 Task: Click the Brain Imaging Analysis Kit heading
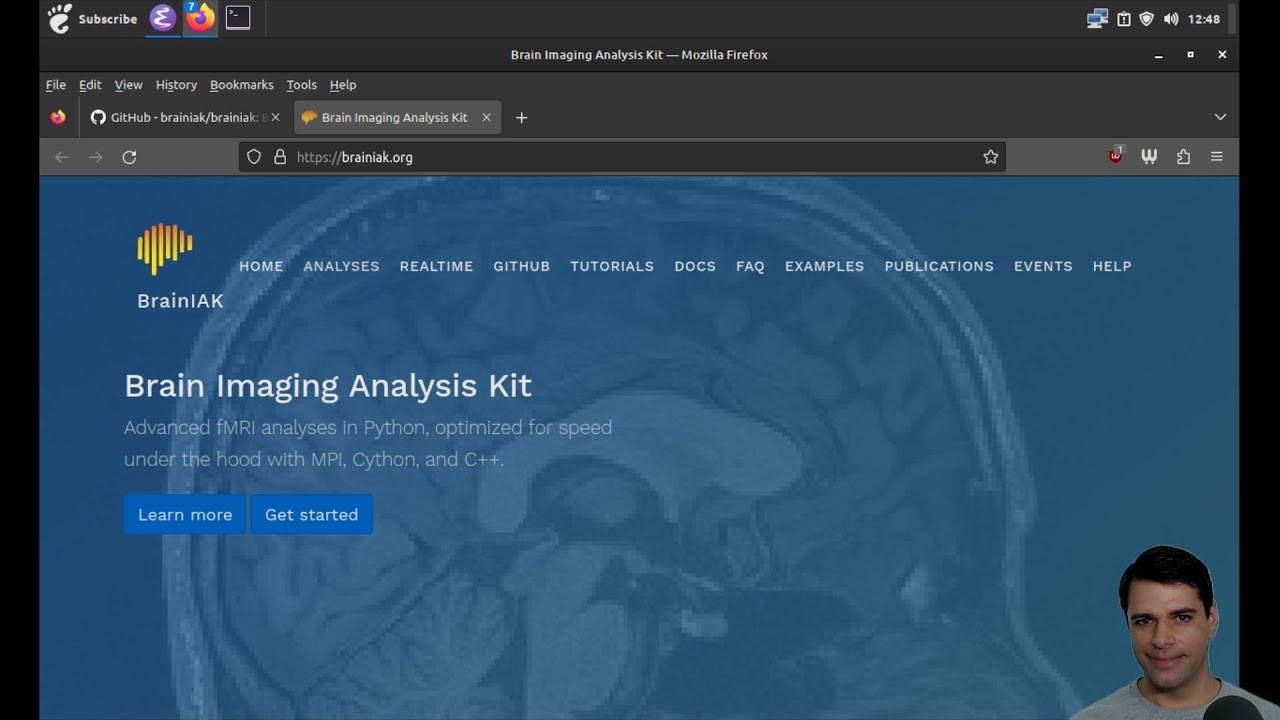[328, 385]
